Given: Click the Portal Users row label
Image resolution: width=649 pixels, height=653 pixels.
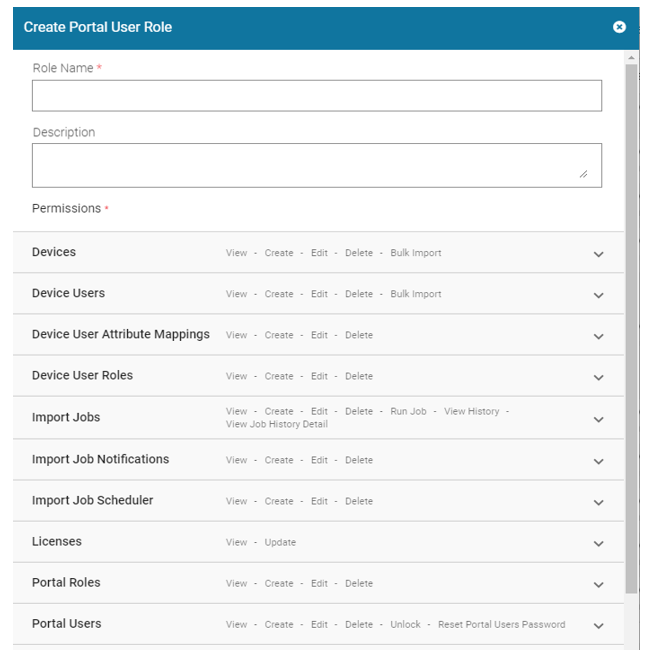Looking at the screenshot, I should pyautogui.click(x=66, y=623).
